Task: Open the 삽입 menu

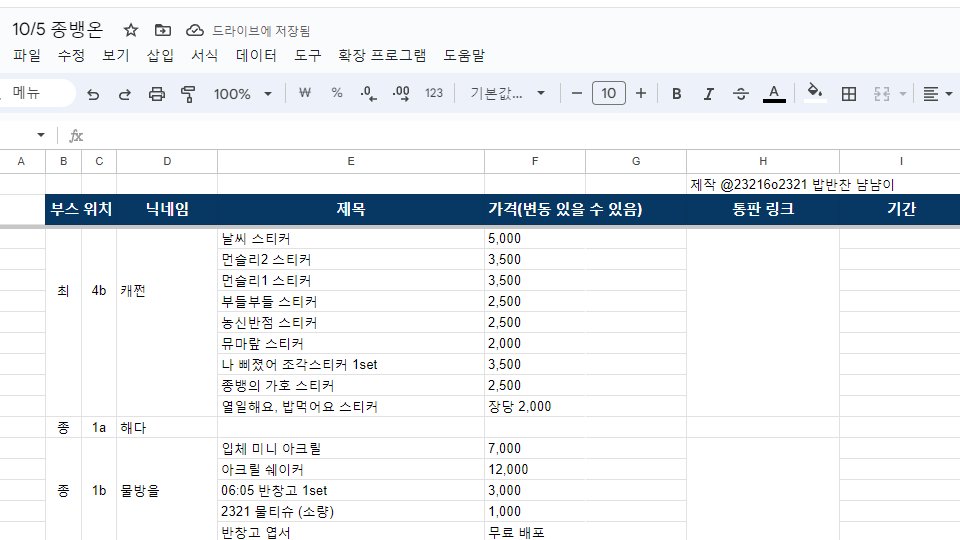Action: [160, 56]
